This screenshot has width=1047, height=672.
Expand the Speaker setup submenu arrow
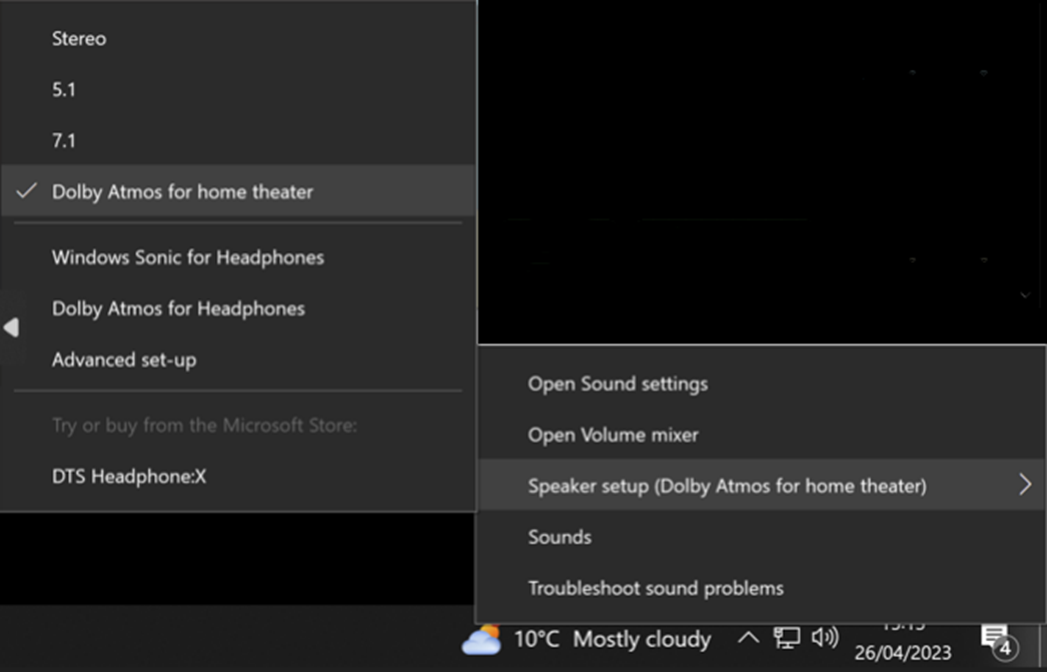pos(1024,485)
